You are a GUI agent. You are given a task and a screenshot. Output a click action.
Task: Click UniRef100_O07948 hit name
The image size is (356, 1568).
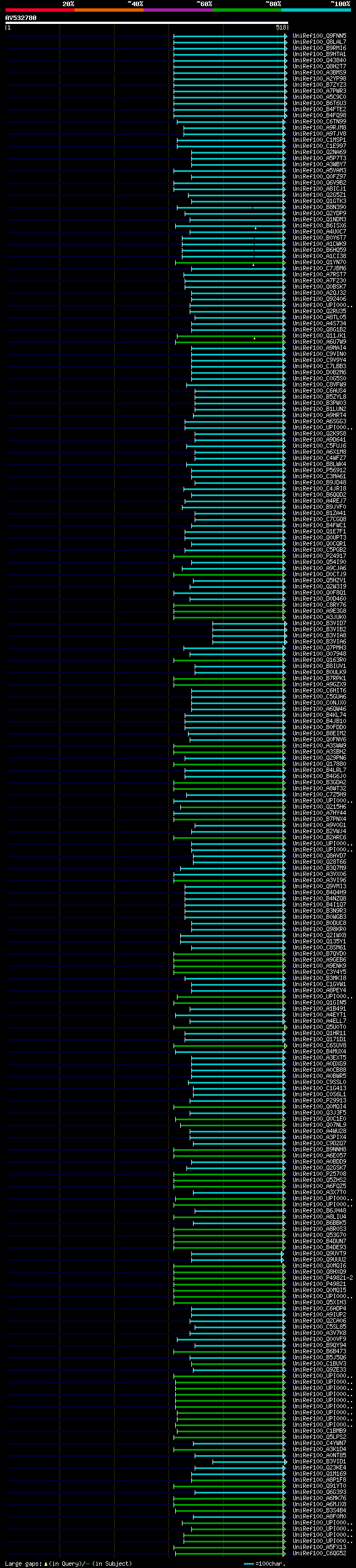pos(319,654)
